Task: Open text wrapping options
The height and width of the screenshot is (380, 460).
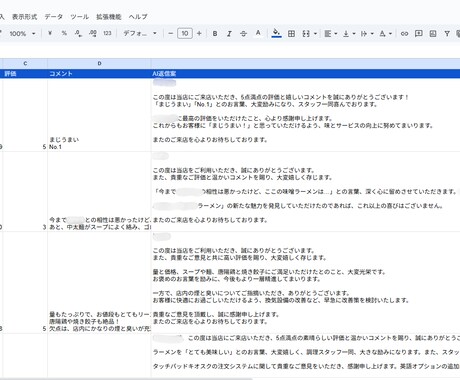Action: tap(367, 33)
